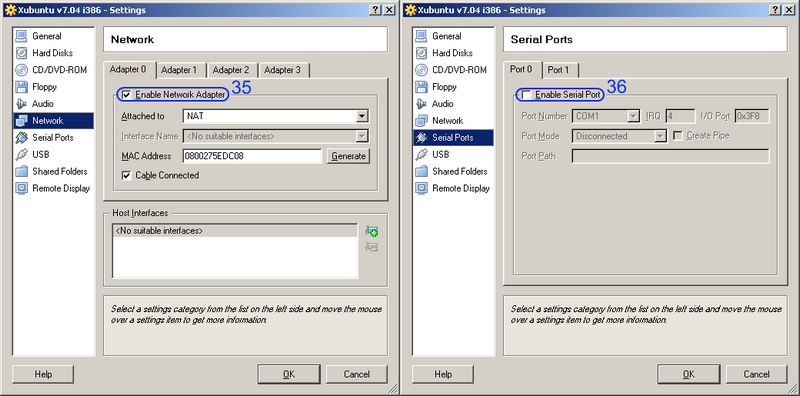This screenshot has height=396, width=800.
Task: Click the Shared Folders icon in the Serial Ports window
Action: pyautogui.click(x=421, y=171)
